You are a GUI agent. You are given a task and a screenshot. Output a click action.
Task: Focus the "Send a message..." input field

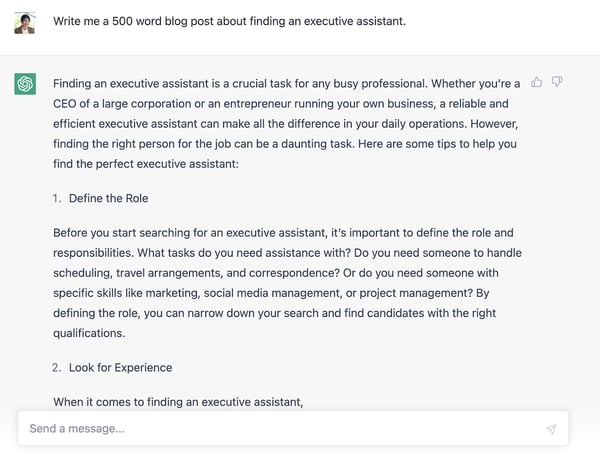(280, 429)
